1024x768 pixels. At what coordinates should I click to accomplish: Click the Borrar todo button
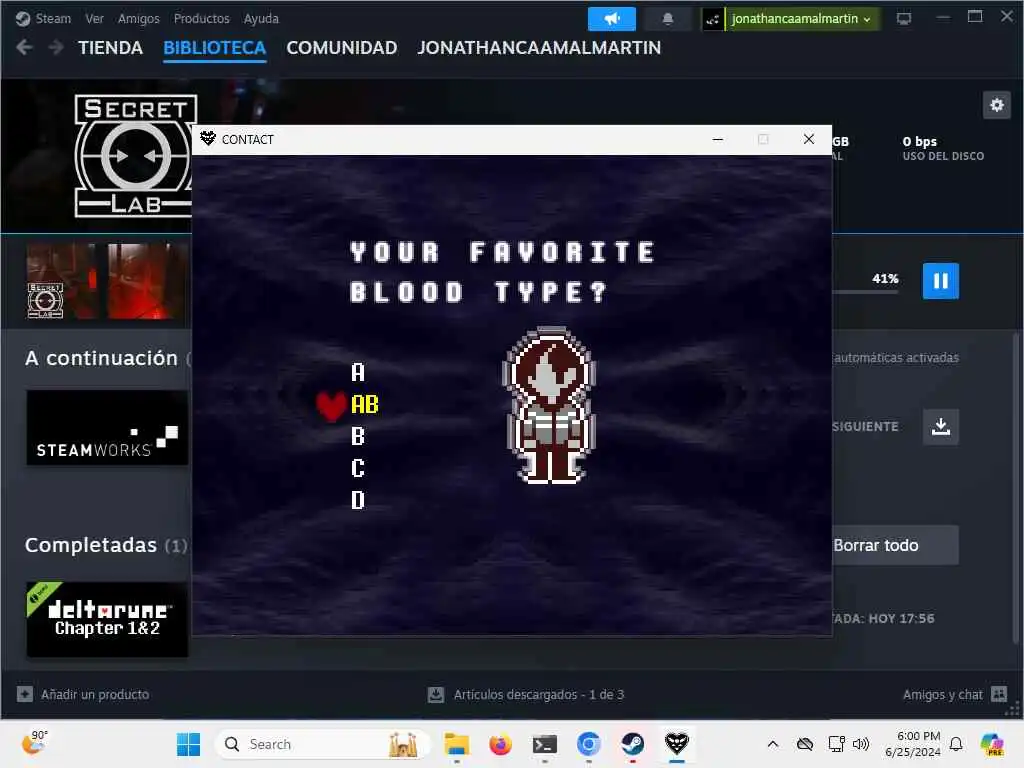click(x=895, y=545)
